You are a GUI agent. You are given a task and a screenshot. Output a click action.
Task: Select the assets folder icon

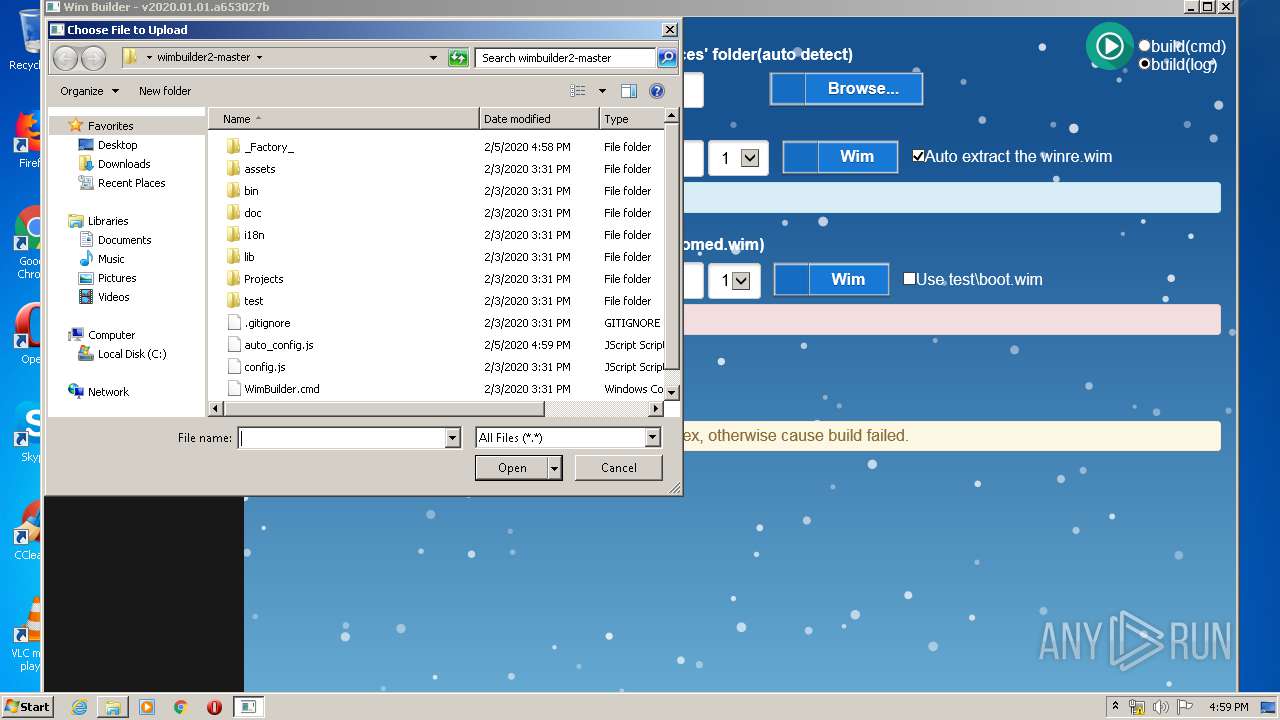pyautogui.click(x=233, y=169)
